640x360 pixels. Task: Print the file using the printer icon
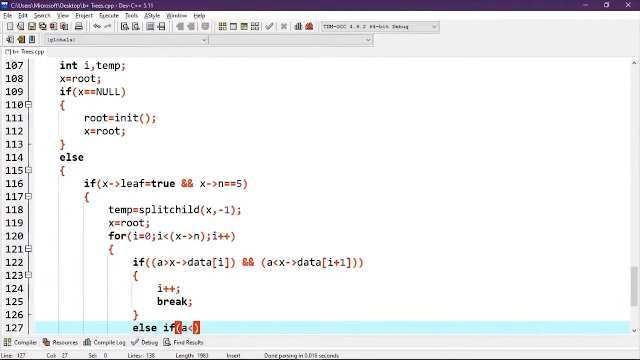coord(78,27)
